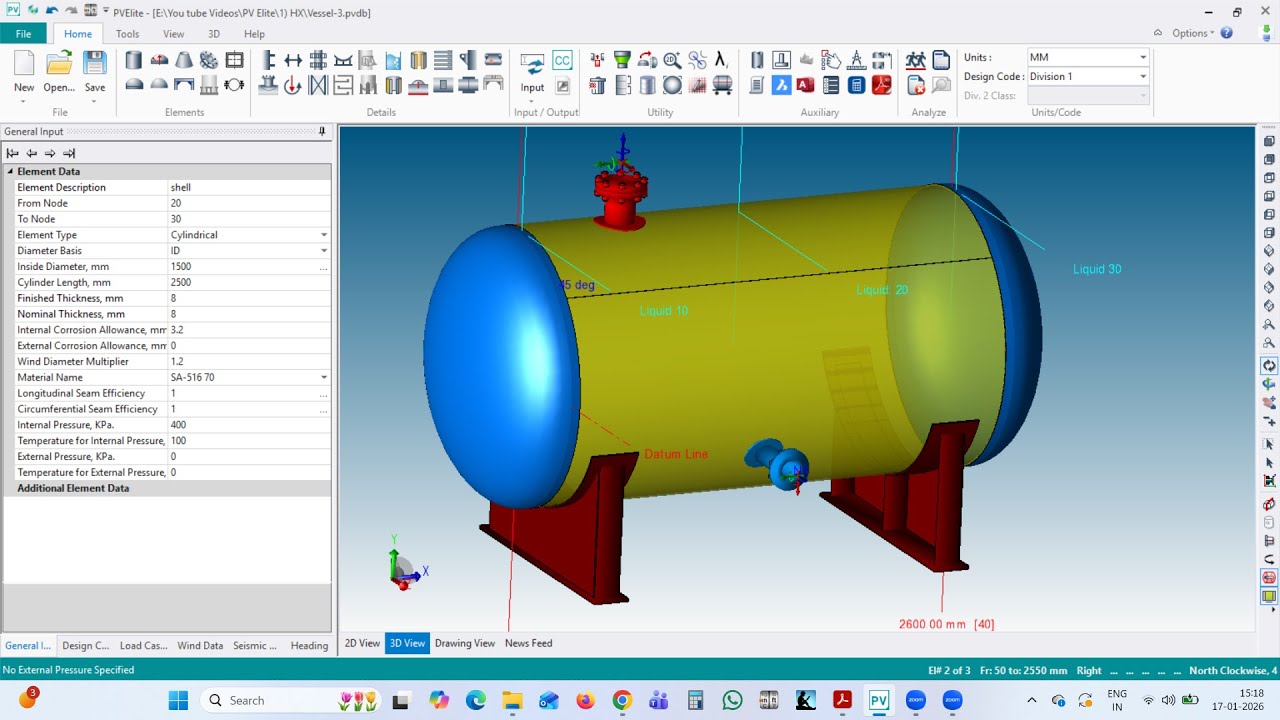1280x720 pixels.
Task: Open the Save dropdown arrow
Action: pos(94,100)
